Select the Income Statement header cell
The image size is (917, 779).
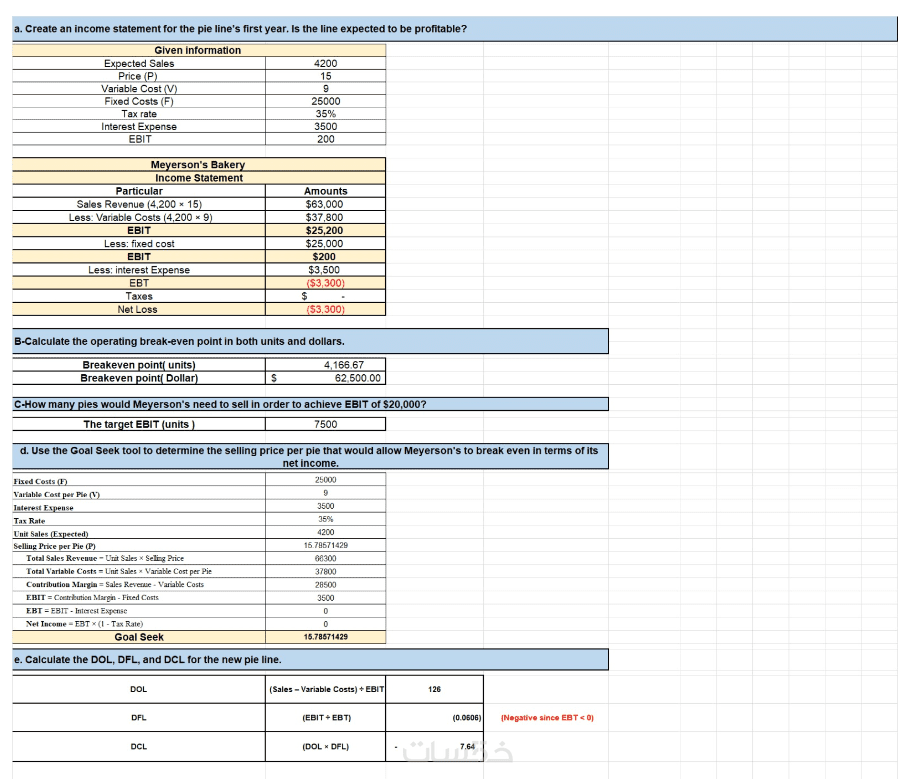[x=199, y=178]
